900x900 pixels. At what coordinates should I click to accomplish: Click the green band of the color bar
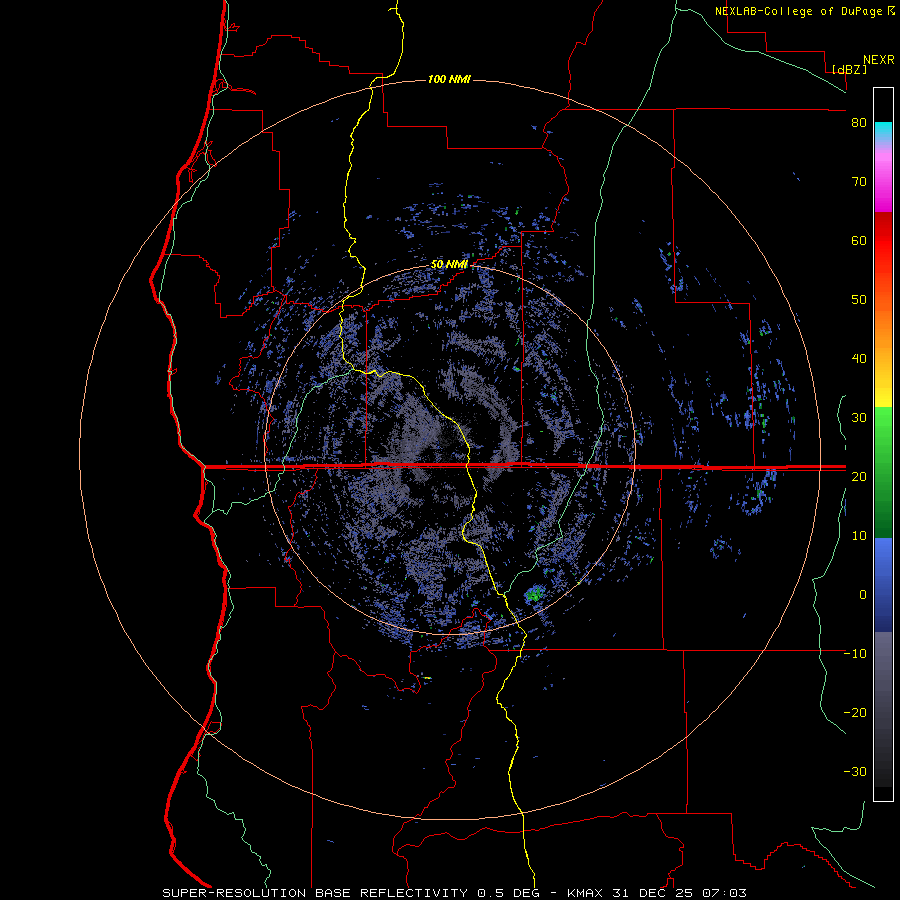(x=883, y=472)
